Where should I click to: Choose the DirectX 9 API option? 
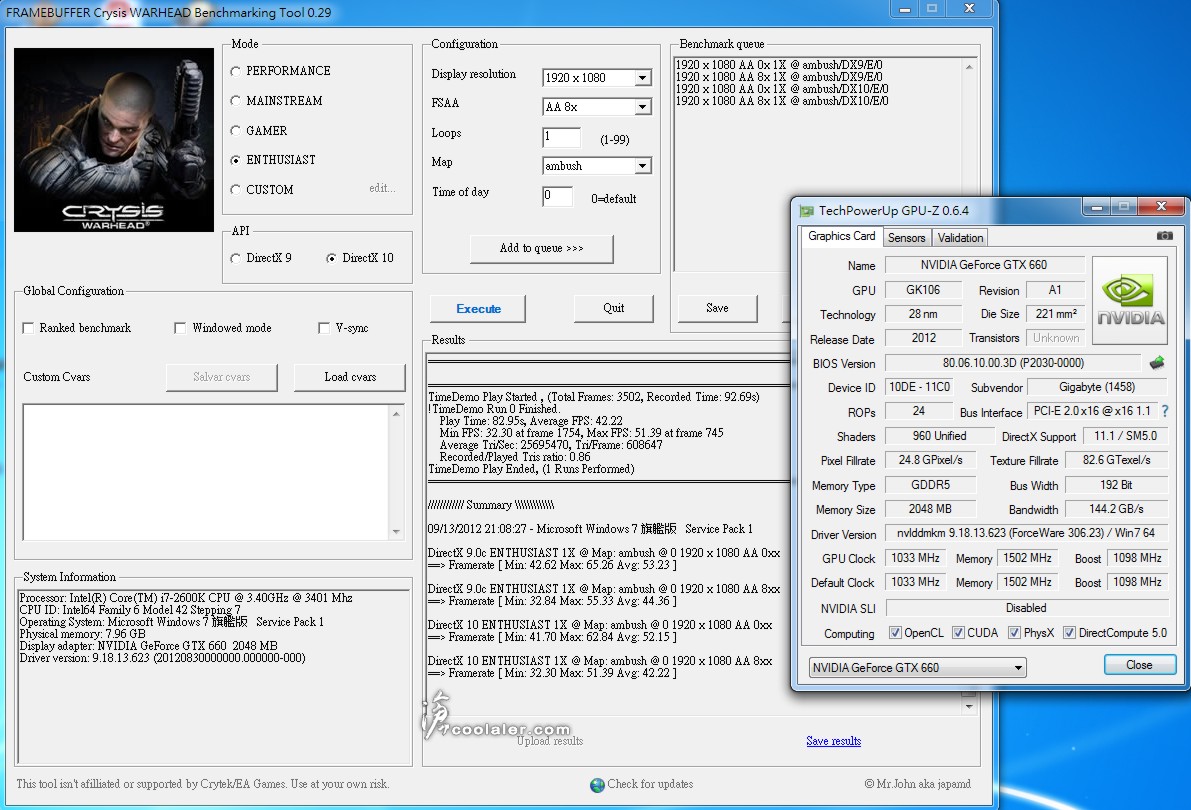[x=235, y=258]
